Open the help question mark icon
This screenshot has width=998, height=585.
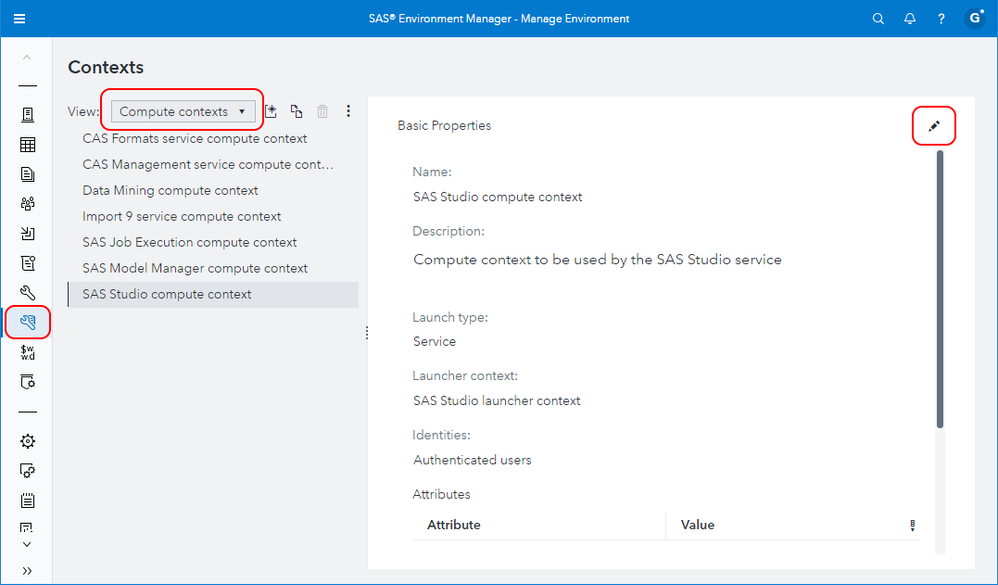pyautogui.click(x=941, y=19)
